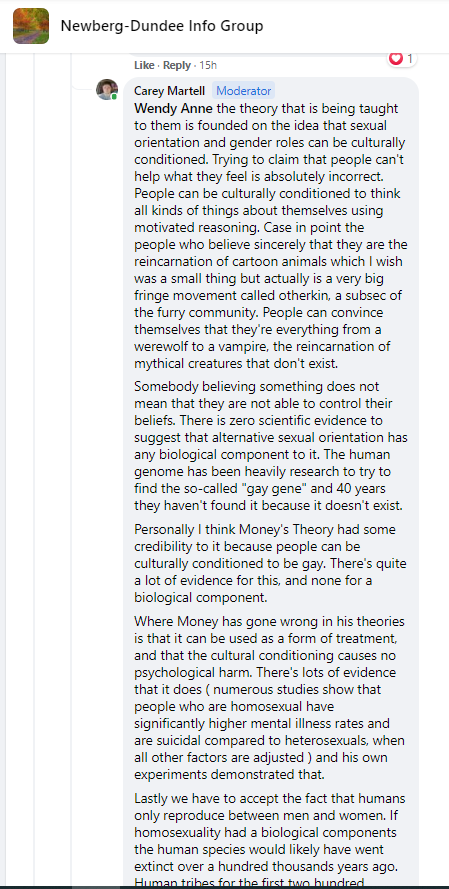
Task: Open the Newberg-Dundee group autumn thumbnail
Action: (x=31, y=26)
